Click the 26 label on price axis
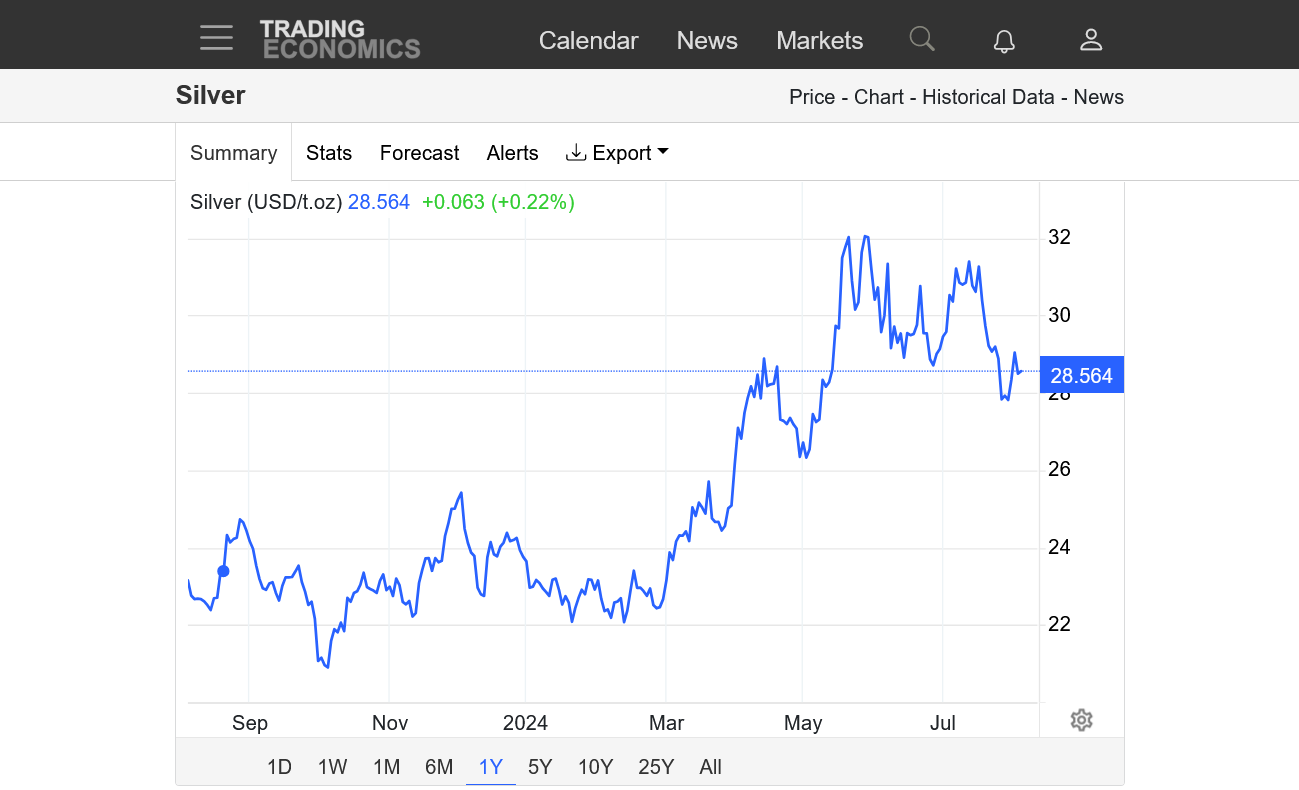Viewport: 1299px width, 790px height. coord(1059,469)
